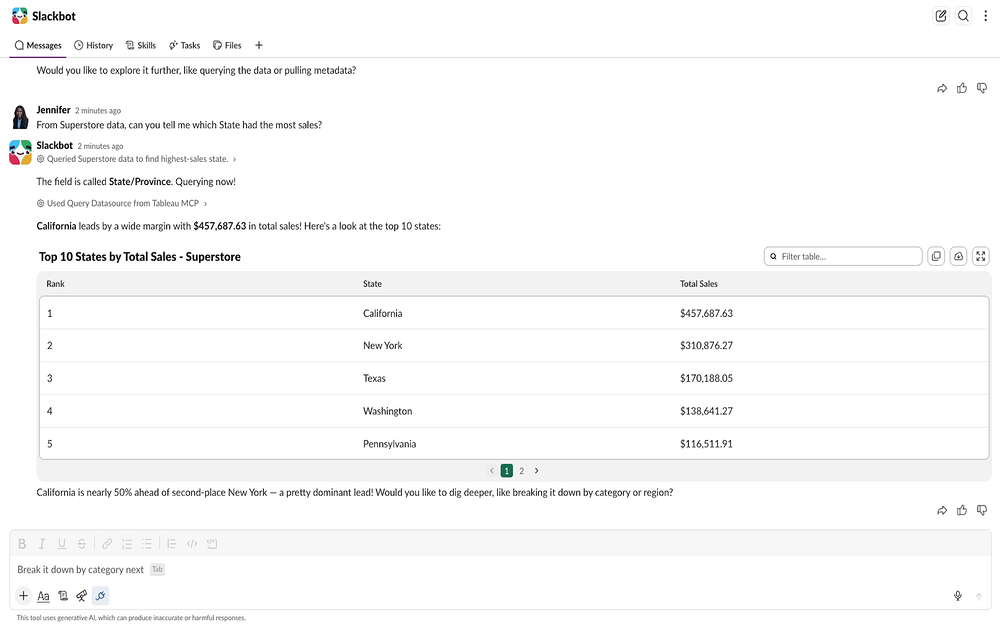Toggle numbered list in composer
1000x625 pixels.
(127, 543)
